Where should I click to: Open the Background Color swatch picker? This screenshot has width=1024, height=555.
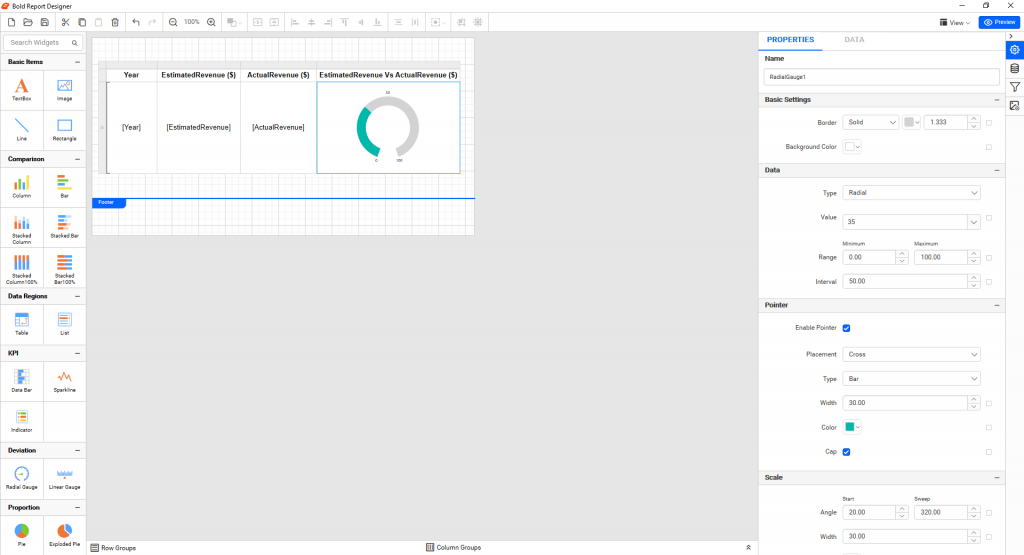[x=852, y=147]
